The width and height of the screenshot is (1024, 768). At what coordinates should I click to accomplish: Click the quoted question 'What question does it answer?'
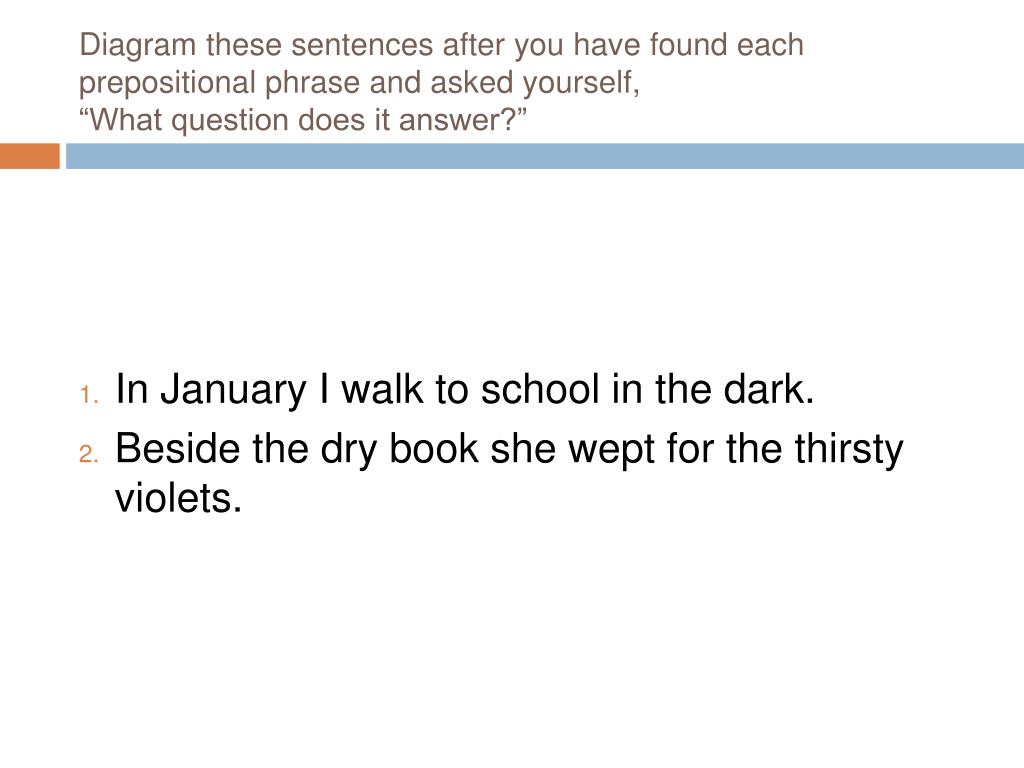(x=303, y=120)
